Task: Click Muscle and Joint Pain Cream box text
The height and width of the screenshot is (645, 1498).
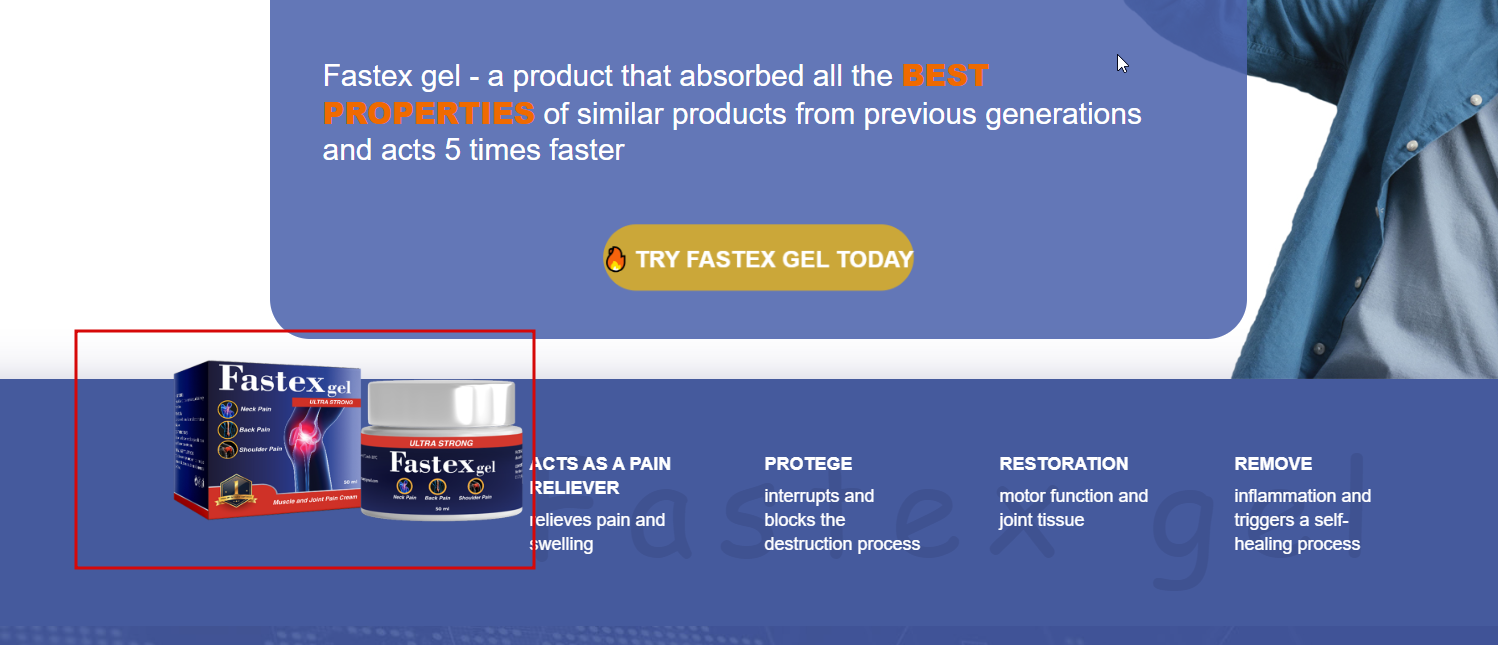Action: tap(315, 500)
